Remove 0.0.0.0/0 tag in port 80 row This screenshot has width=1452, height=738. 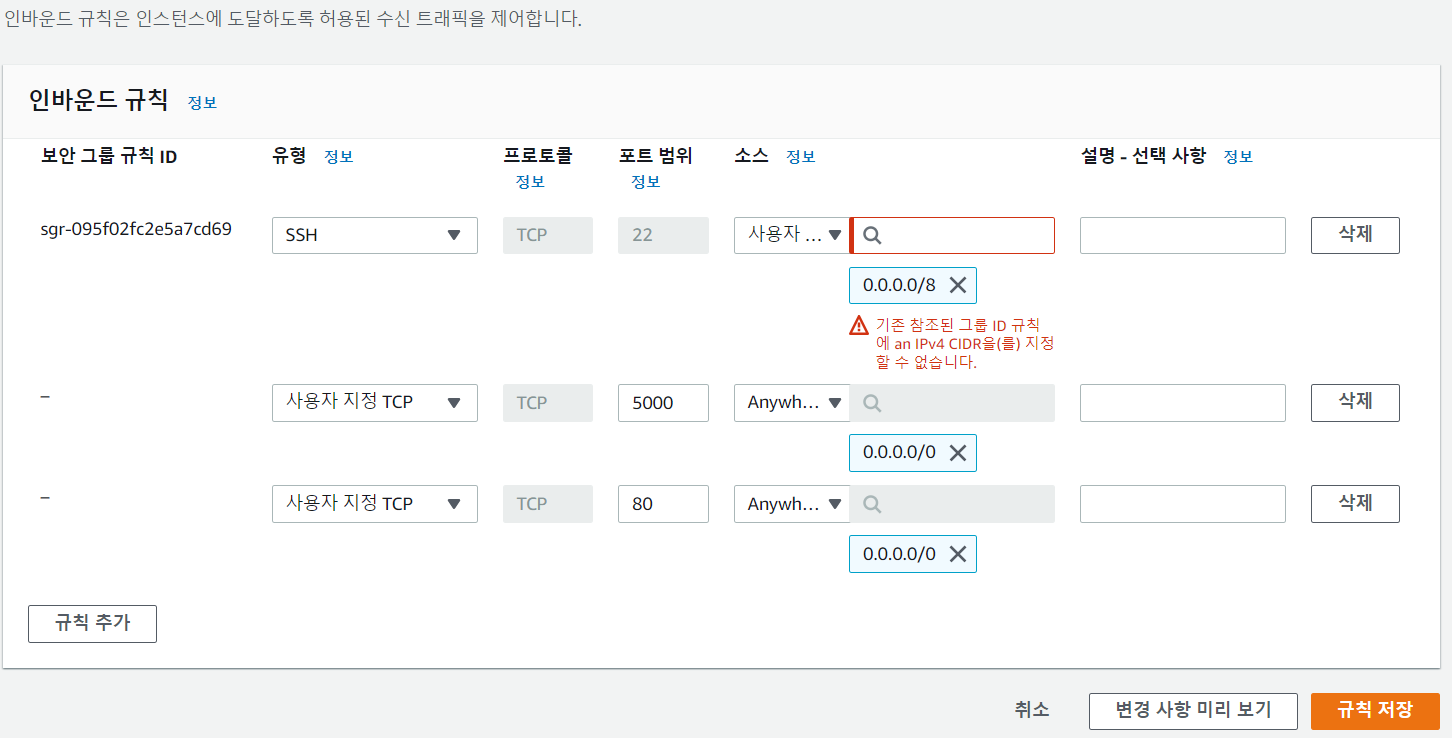coord(957,553)
